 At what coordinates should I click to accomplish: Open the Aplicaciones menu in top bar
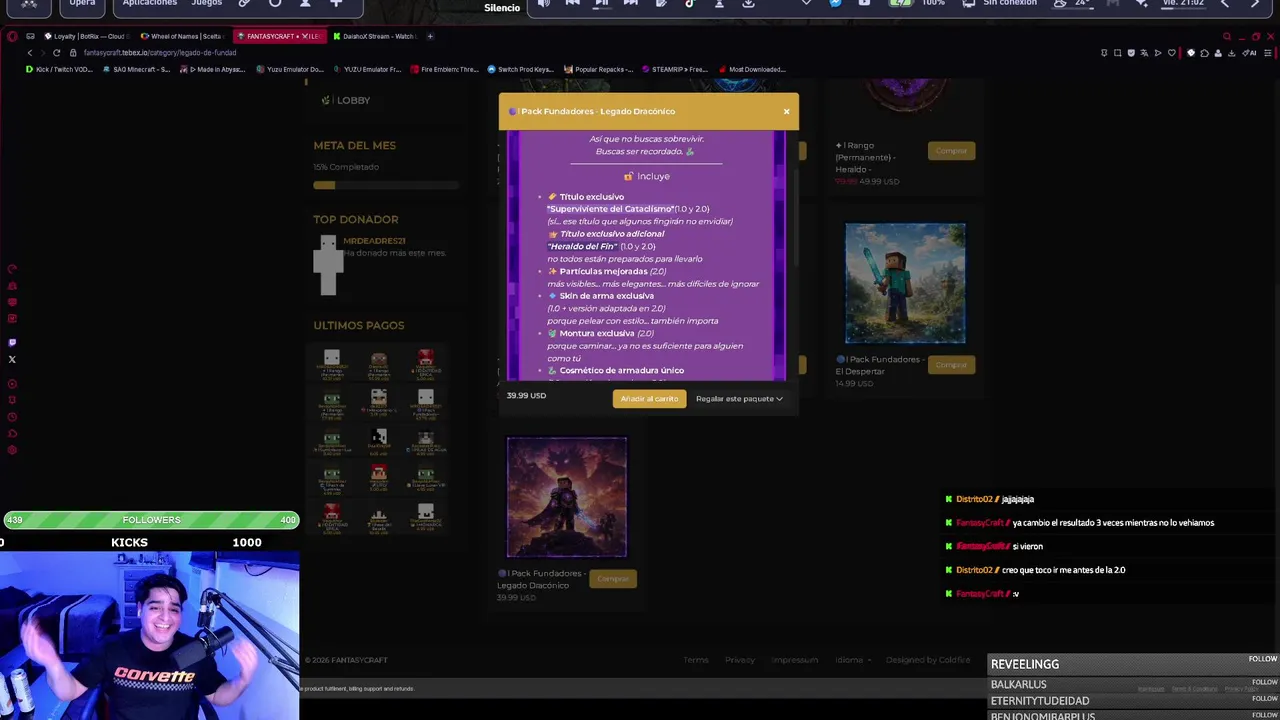coord(150,3)
